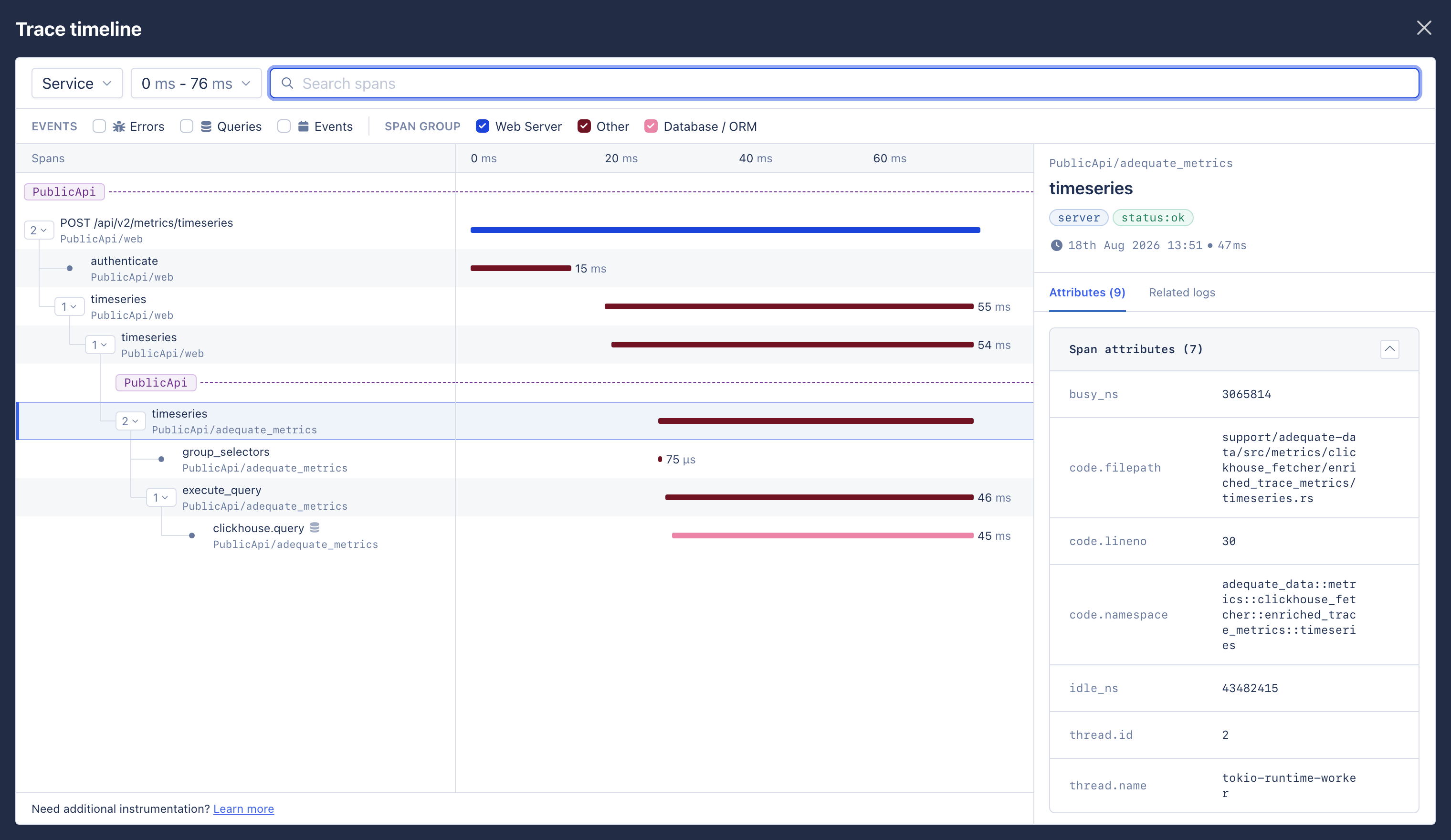Focus the Search spans field
1451x840 pixels.
pos(845,84)
